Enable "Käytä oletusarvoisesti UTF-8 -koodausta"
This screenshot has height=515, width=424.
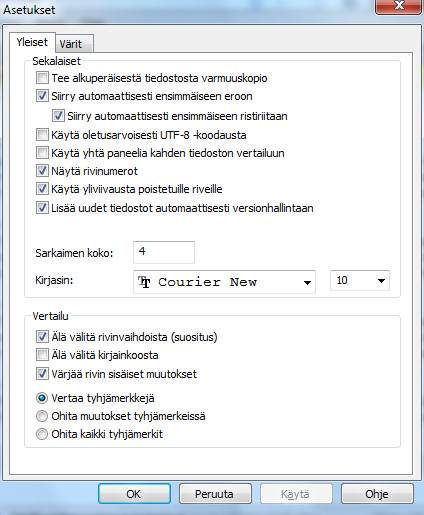coord(42,135)
